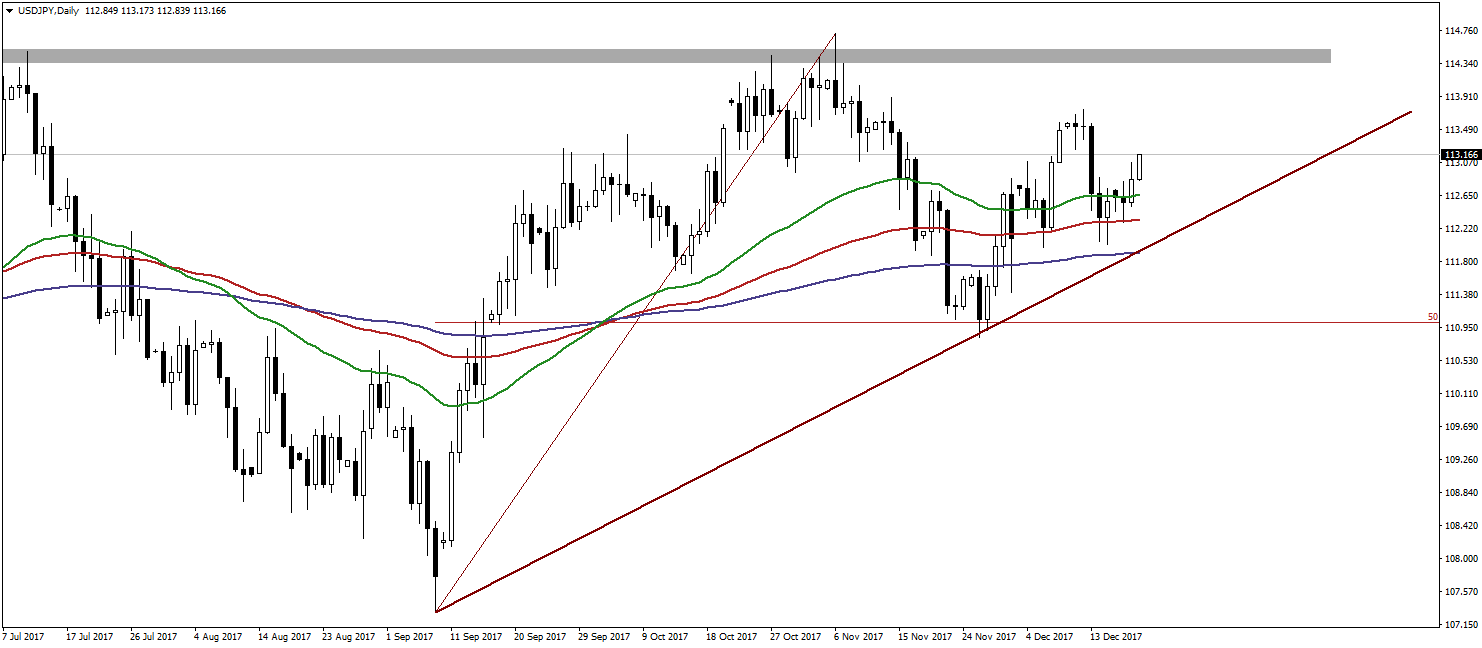This screenshot has width=1482, height=648.
Task: Click the 29 Sep 2017 date label
Action: pyautogui.click(x=606, y=637)
